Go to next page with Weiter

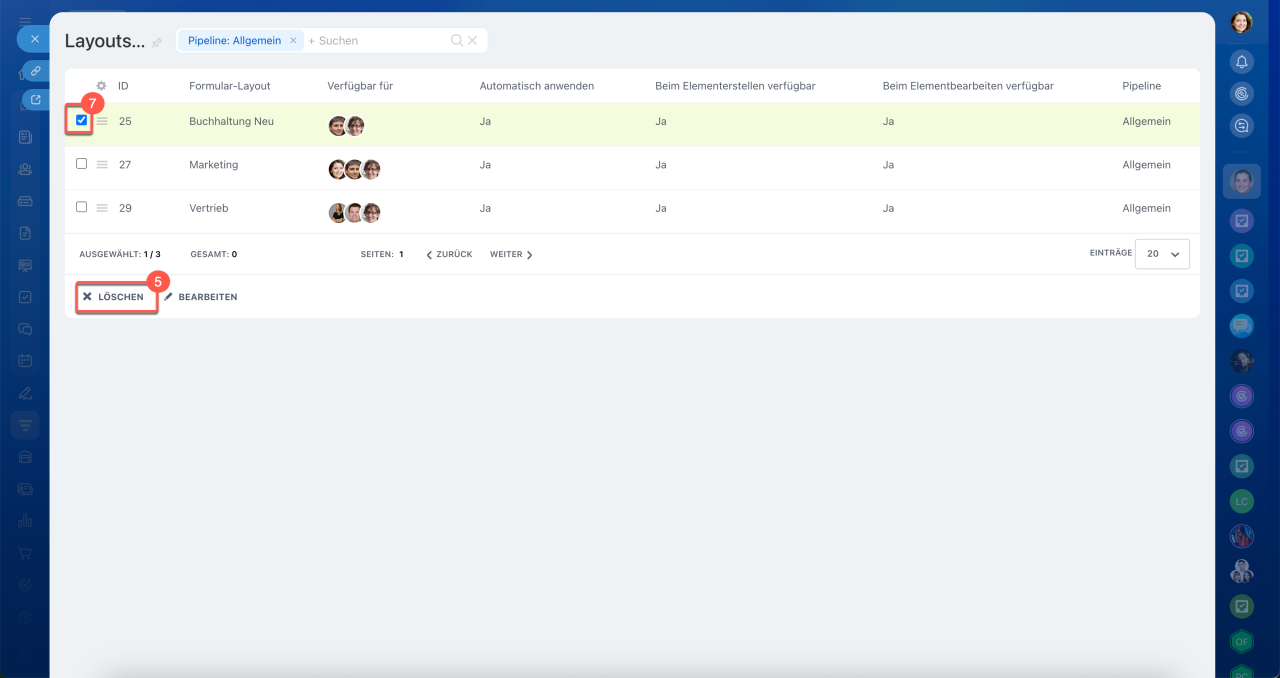click(511, 255)
